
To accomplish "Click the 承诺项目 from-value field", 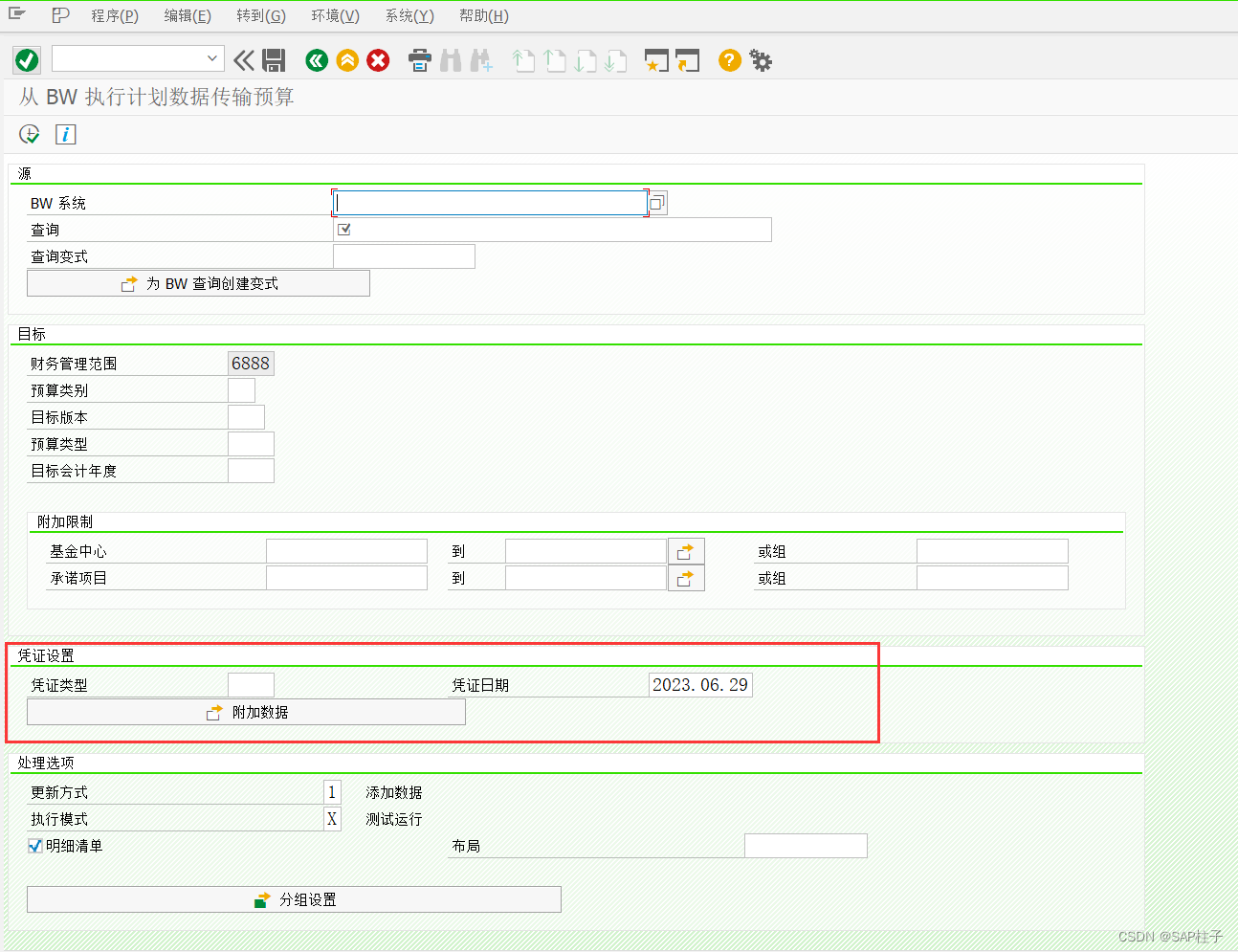I will click(346, 578).
